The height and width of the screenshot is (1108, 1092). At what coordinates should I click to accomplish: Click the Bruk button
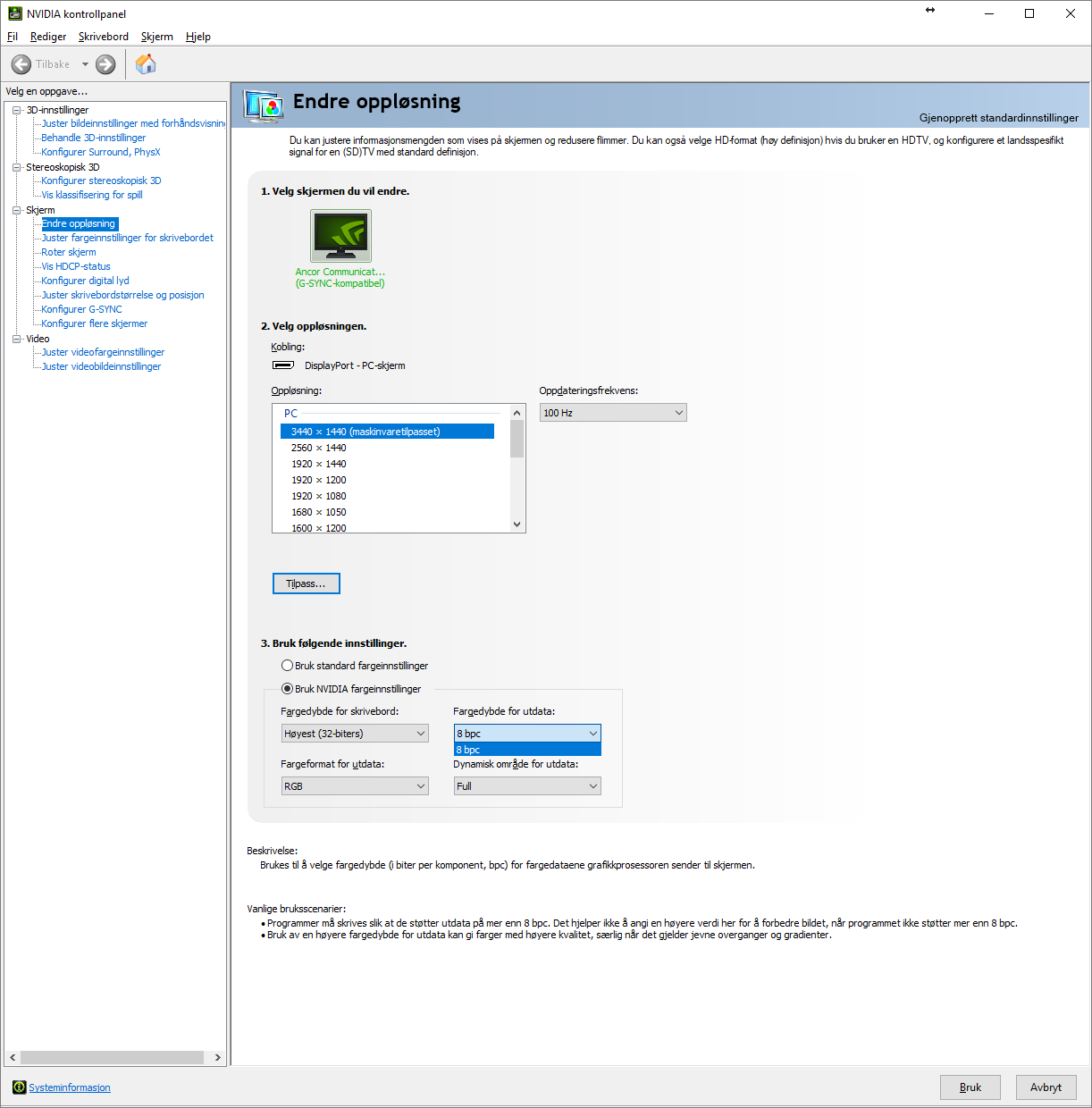click(x=970, y=1087)
